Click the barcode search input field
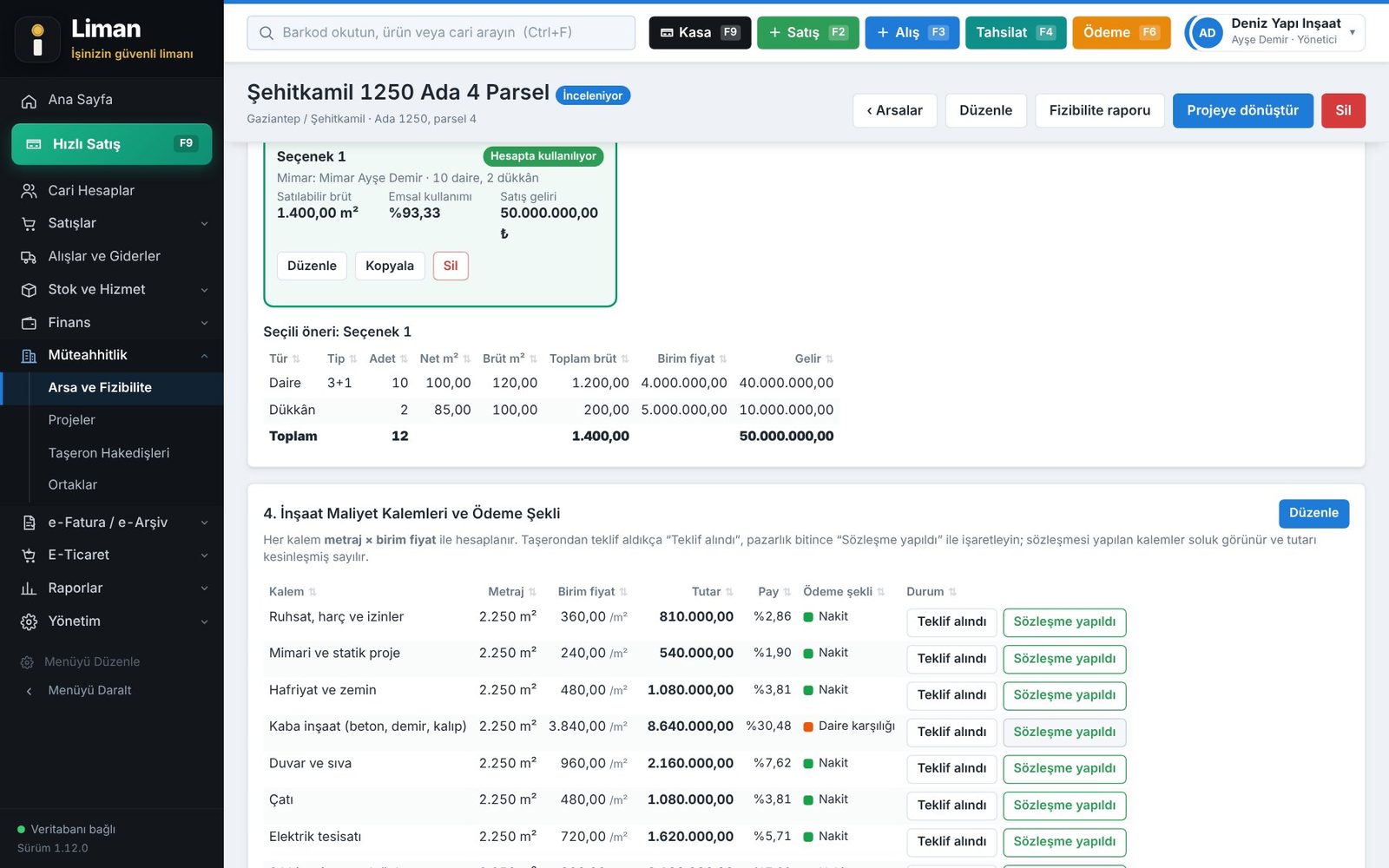This screenshot has width=1389, height=868. point(441,33)
